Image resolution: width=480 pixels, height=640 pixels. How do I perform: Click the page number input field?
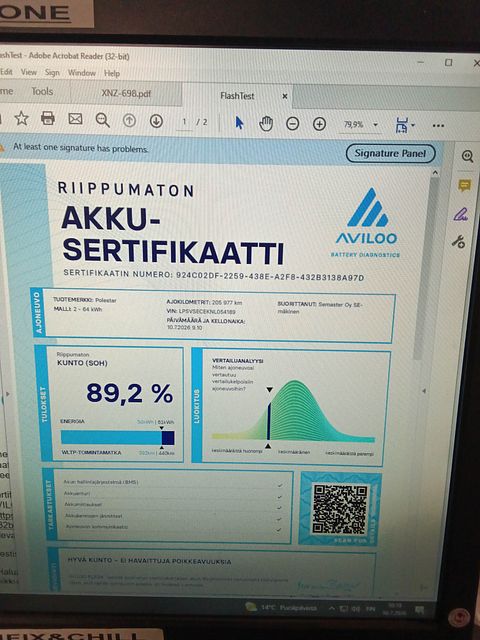click(184, 122)
